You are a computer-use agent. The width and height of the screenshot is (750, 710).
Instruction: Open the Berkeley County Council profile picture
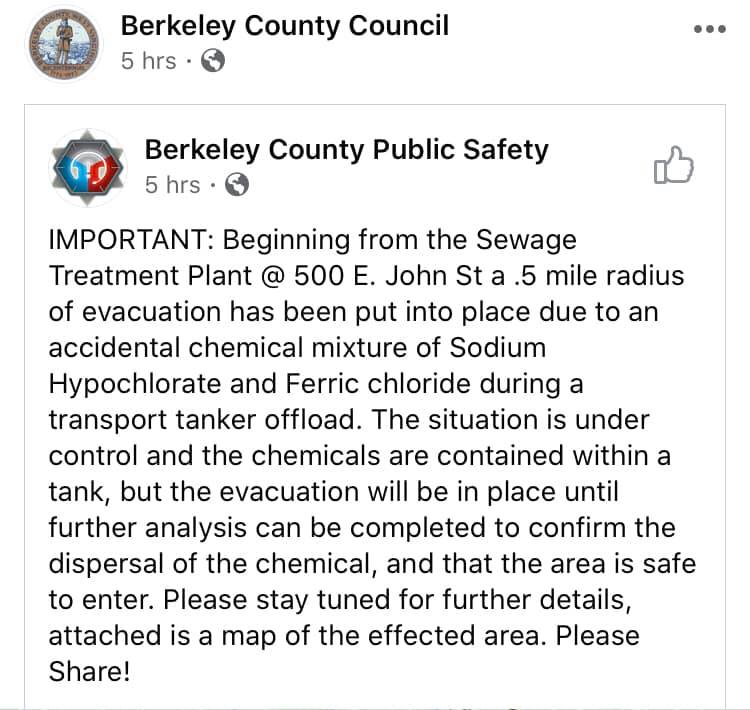click(x=61, y=42)
